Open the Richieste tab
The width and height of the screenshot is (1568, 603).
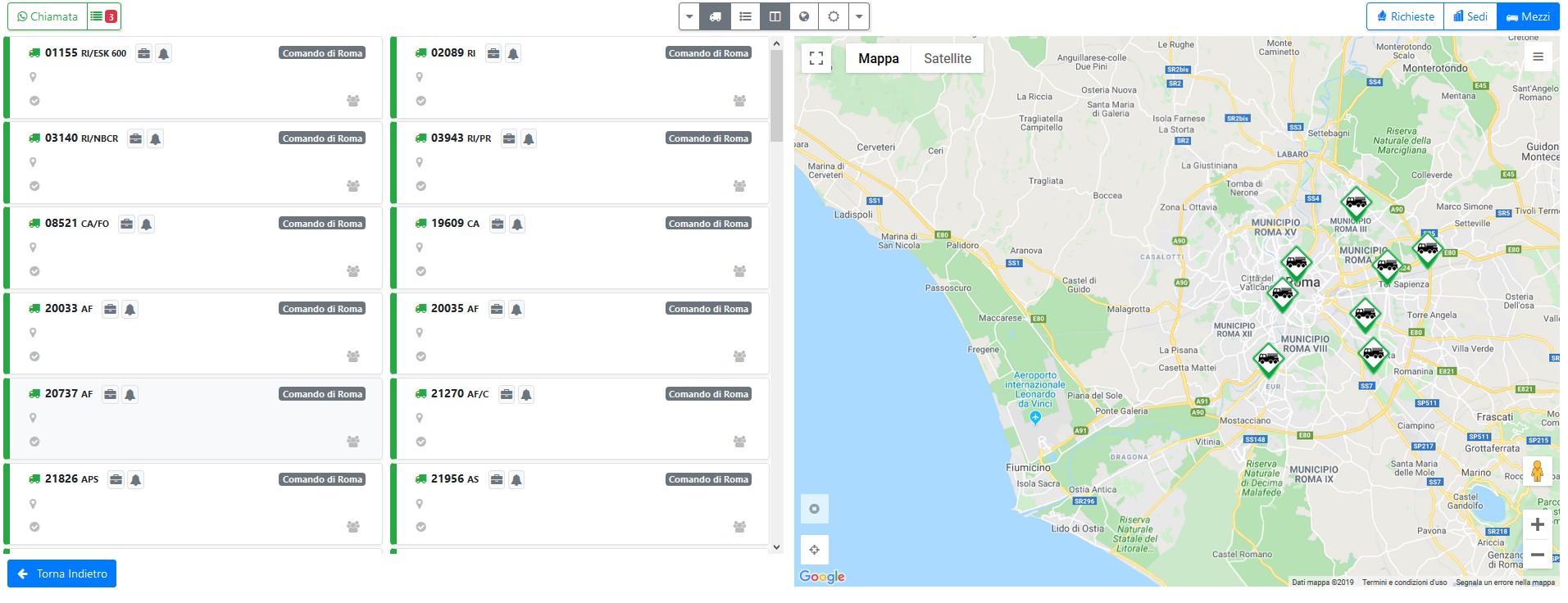coord(1406,16)
